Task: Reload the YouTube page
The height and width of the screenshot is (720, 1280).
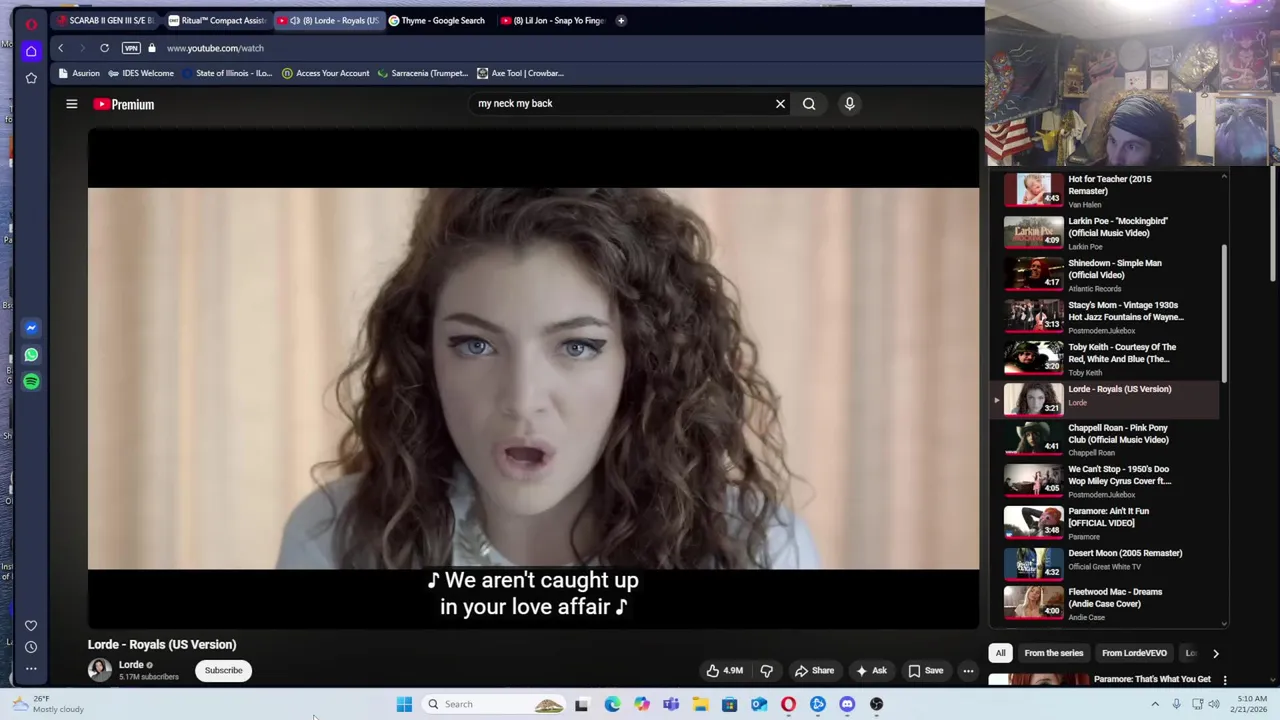Action: pos(104,48)
